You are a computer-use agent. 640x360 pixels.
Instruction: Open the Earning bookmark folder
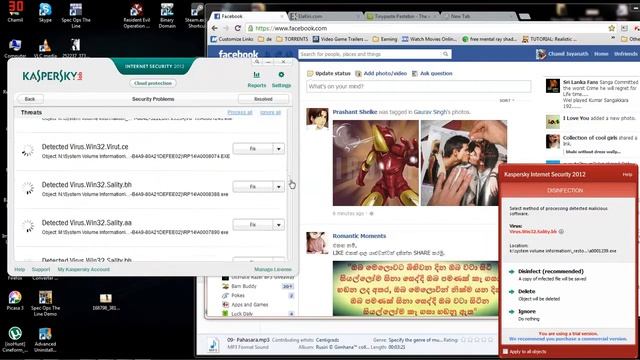pos(384,39)
